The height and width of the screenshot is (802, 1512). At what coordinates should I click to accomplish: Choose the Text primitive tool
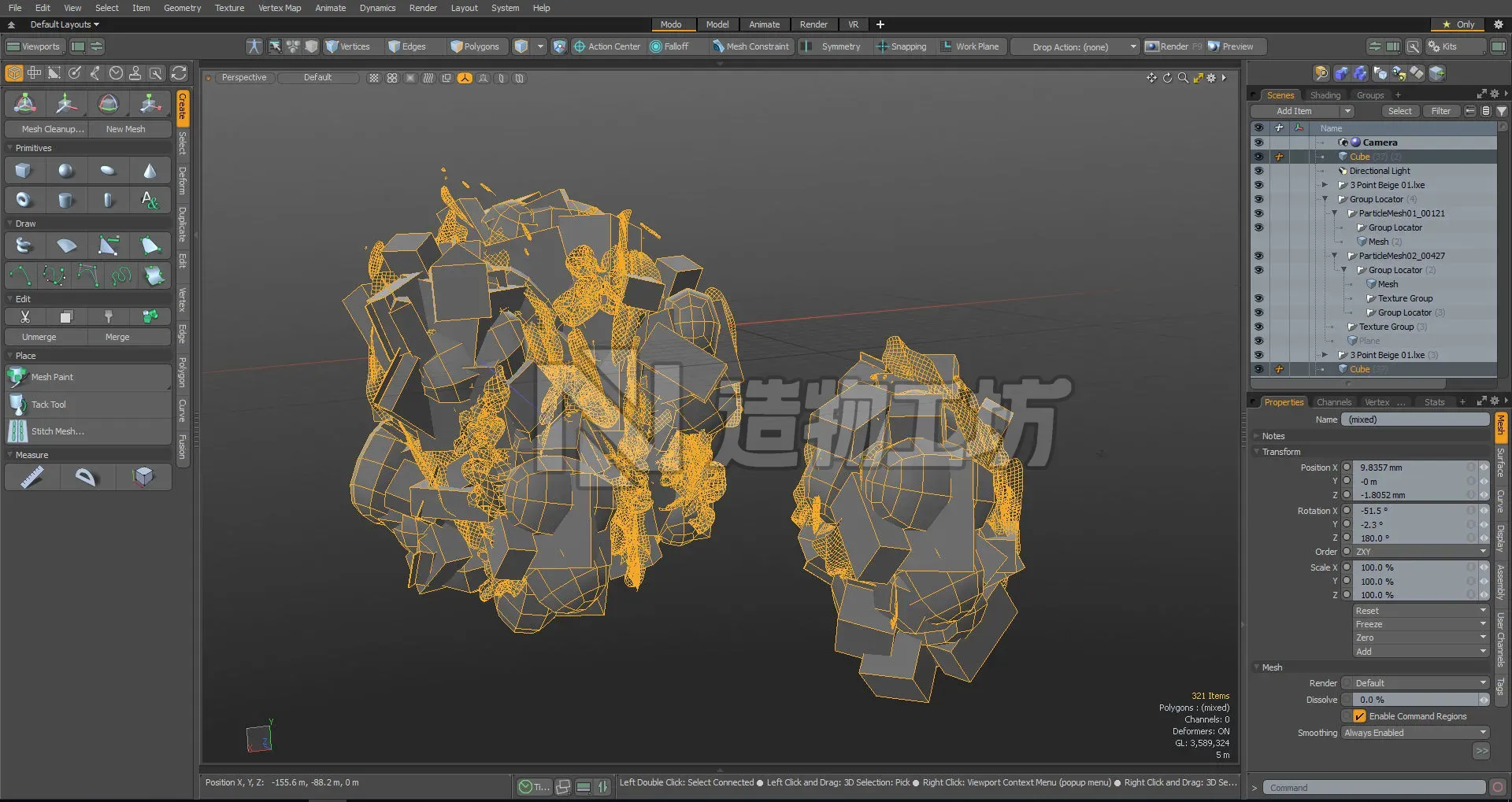pyautogui.click(x=150, y=200)
